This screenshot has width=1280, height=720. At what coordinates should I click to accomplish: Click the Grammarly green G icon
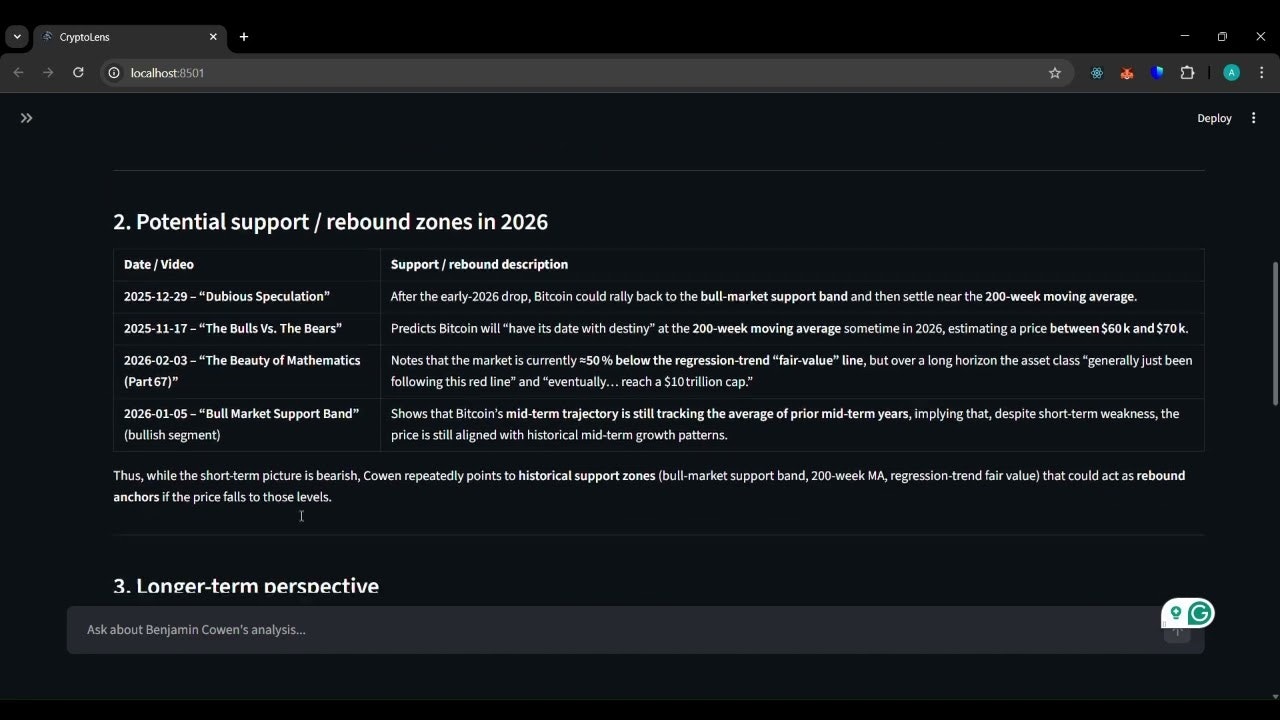(x=1200, y=613)
